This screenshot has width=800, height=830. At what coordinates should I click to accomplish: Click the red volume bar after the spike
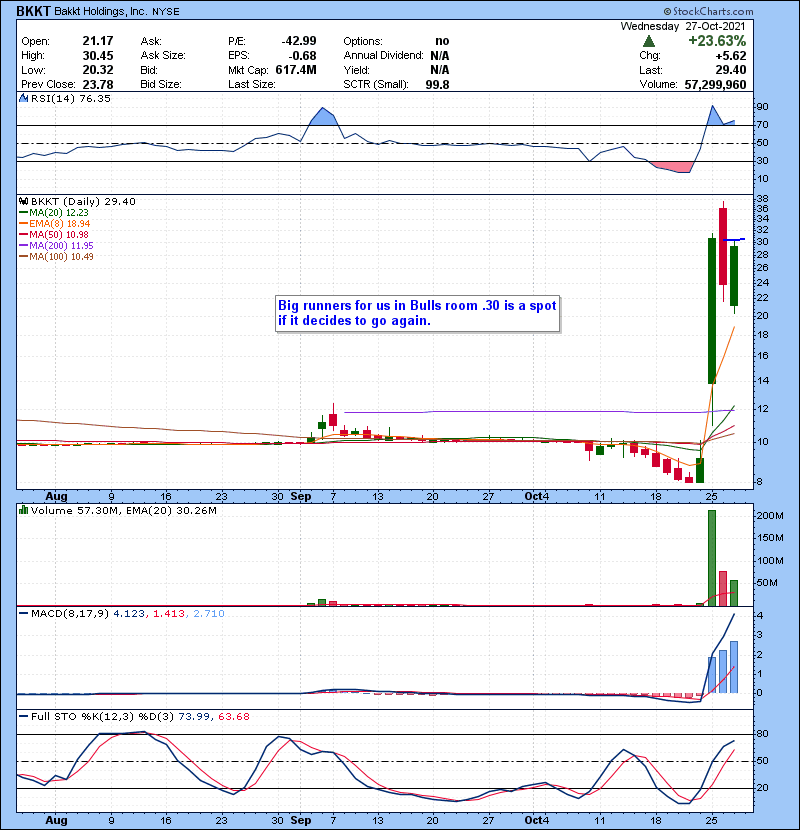tap(723, 588)
